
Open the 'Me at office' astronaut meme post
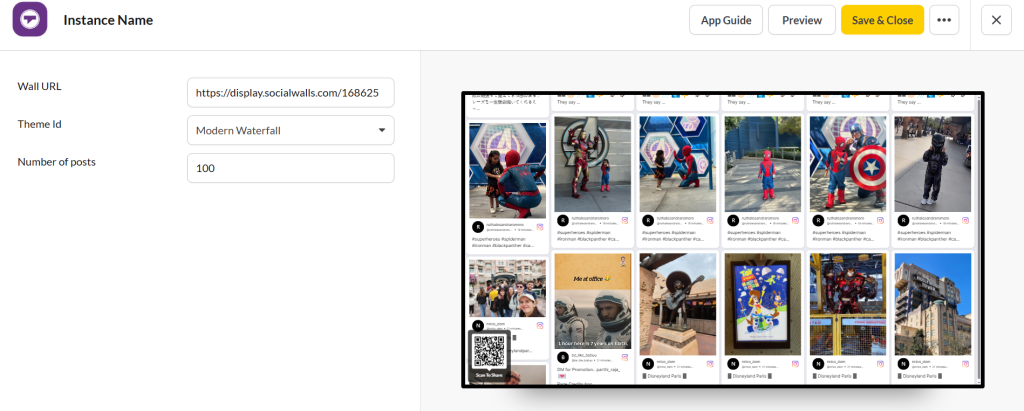(x=592, y=298)
